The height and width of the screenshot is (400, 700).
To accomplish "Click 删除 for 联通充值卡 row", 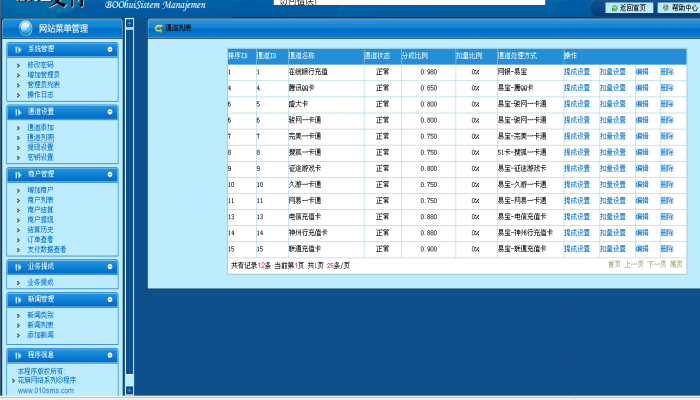I will click(667, 248).
